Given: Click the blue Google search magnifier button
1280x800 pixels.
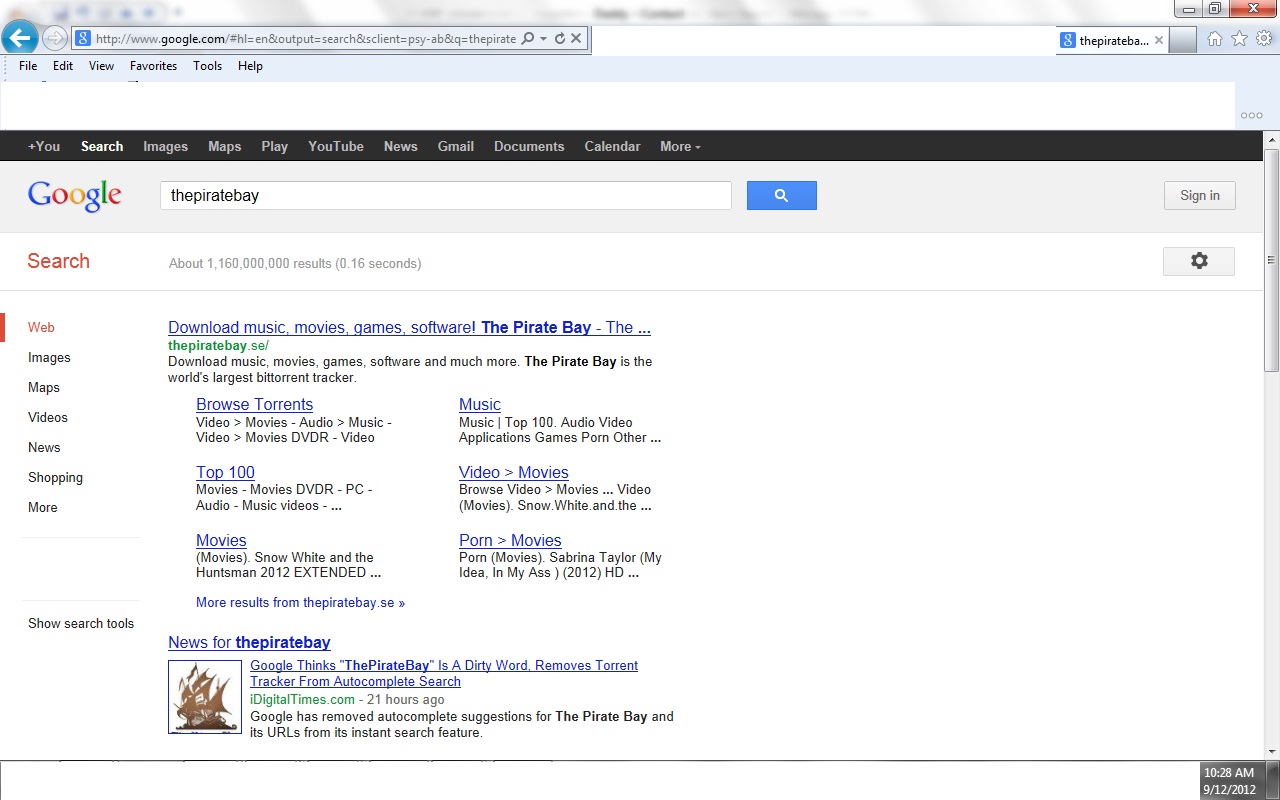Looking at the screenshot, I should pos(782,196).
